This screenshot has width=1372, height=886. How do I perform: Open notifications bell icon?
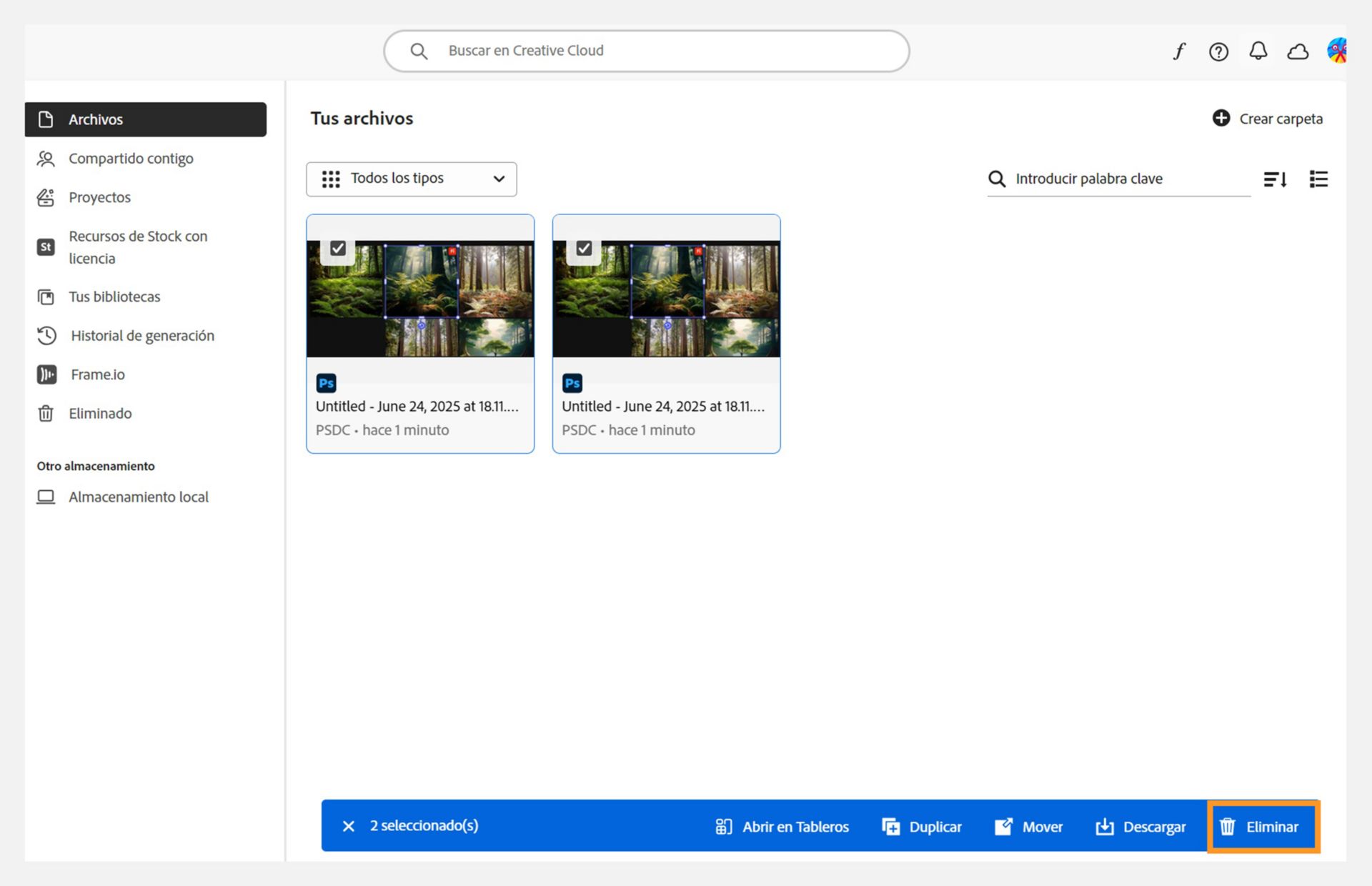(1258, 51)
